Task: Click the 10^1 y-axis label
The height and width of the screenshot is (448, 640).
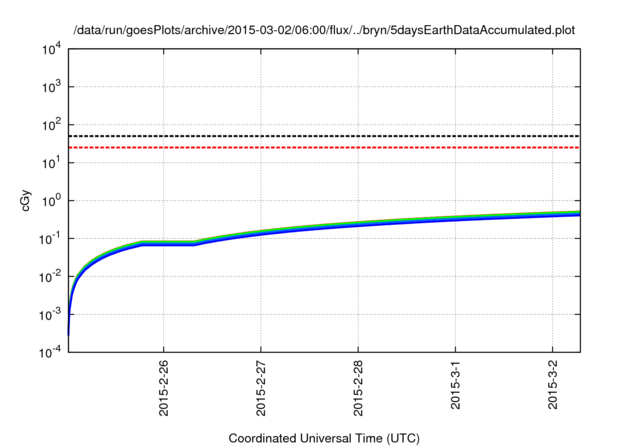Action: coord(52,163)
